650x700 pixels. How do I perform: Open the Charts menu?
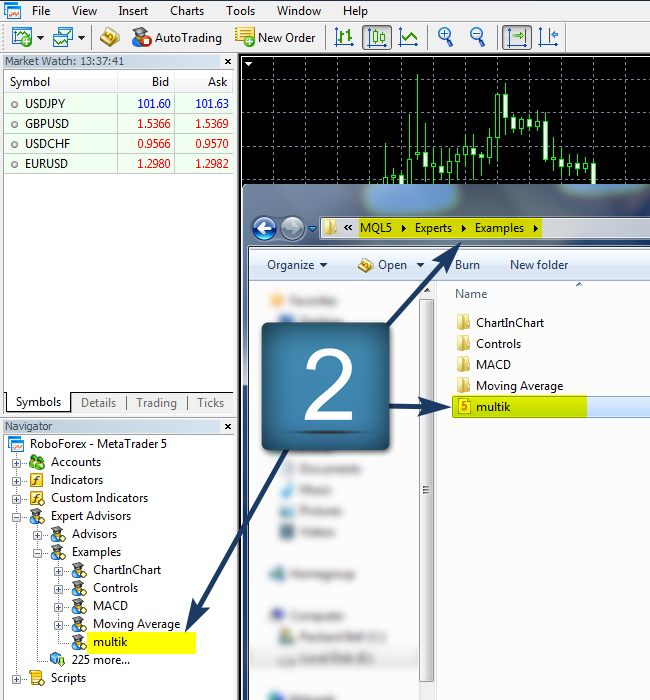coord(187,11)
